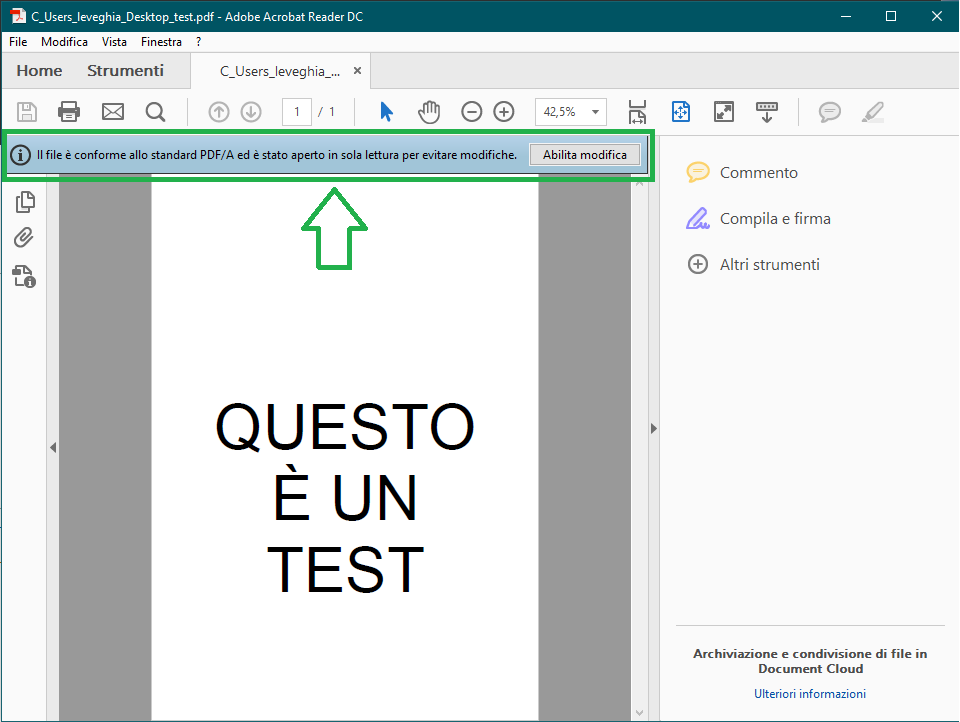Follow the Ulteriori informazioni link

pyautogui.click(x=810, y=694)
